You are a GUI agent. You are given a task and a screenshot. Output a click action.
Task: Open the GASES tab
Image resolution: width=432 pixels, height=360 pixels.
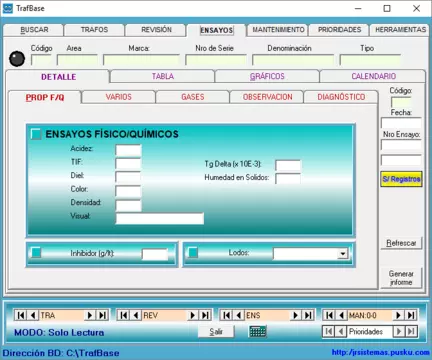pos(192,97)
